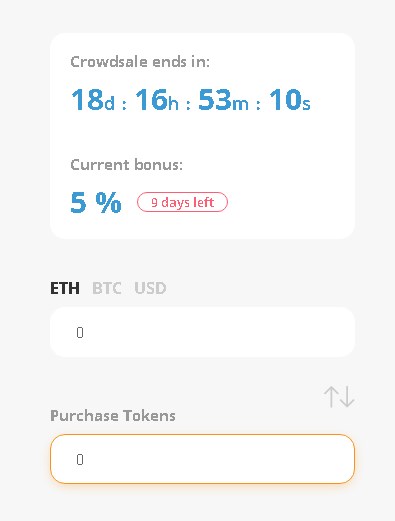This screenshot has width=395, height=521.
Task: Click the 'Purchase Tokens' label
Action: (x=113, y=416)
